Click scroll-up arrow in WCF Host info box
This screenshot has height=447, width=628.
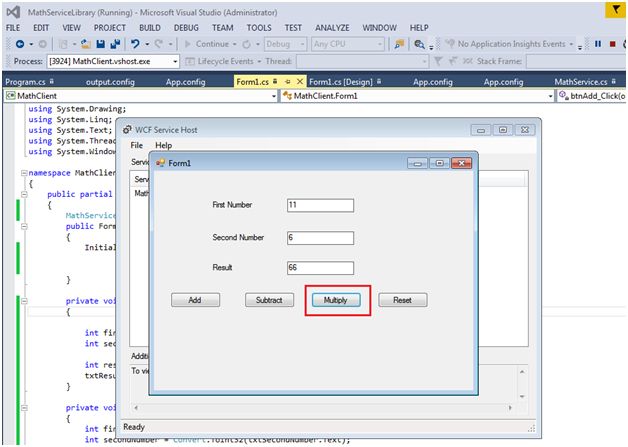click(522, 372)
